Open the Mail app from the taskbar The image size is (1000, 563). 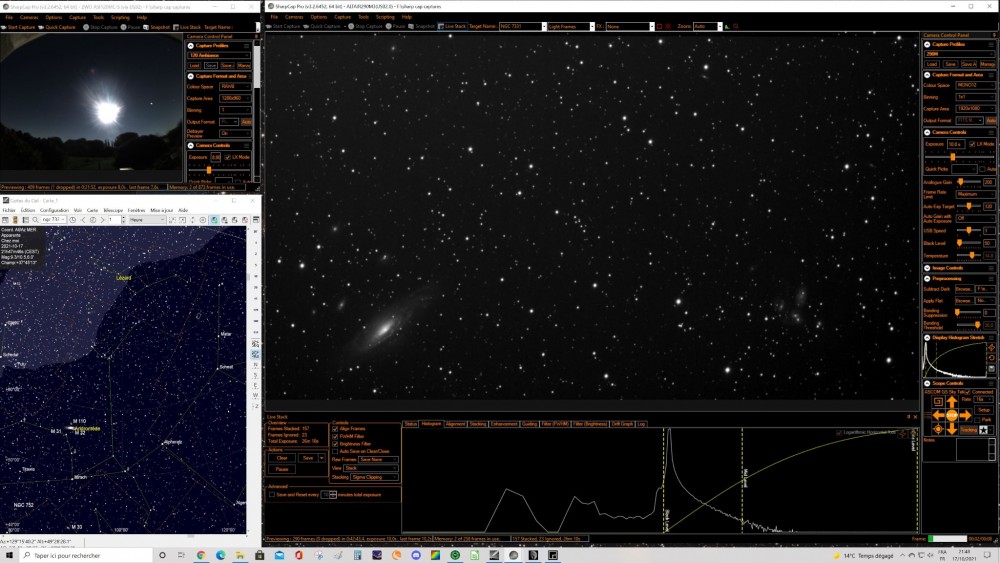(x=279, y=555)
